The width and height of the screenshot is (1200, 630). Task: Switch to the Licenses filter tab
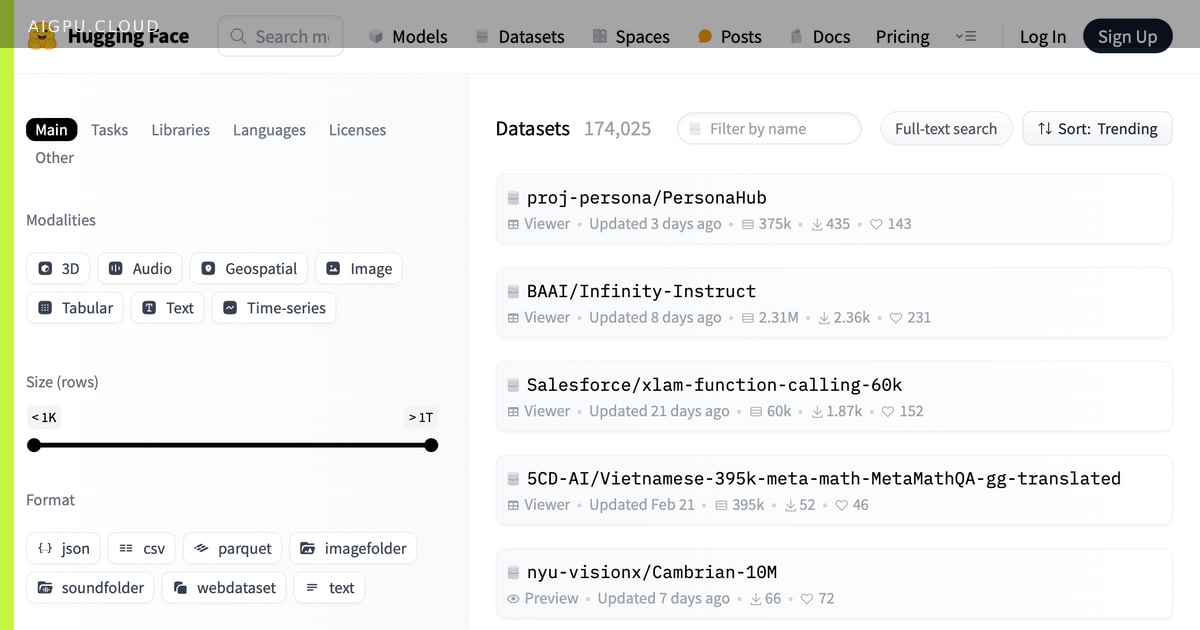pos(357,130)
